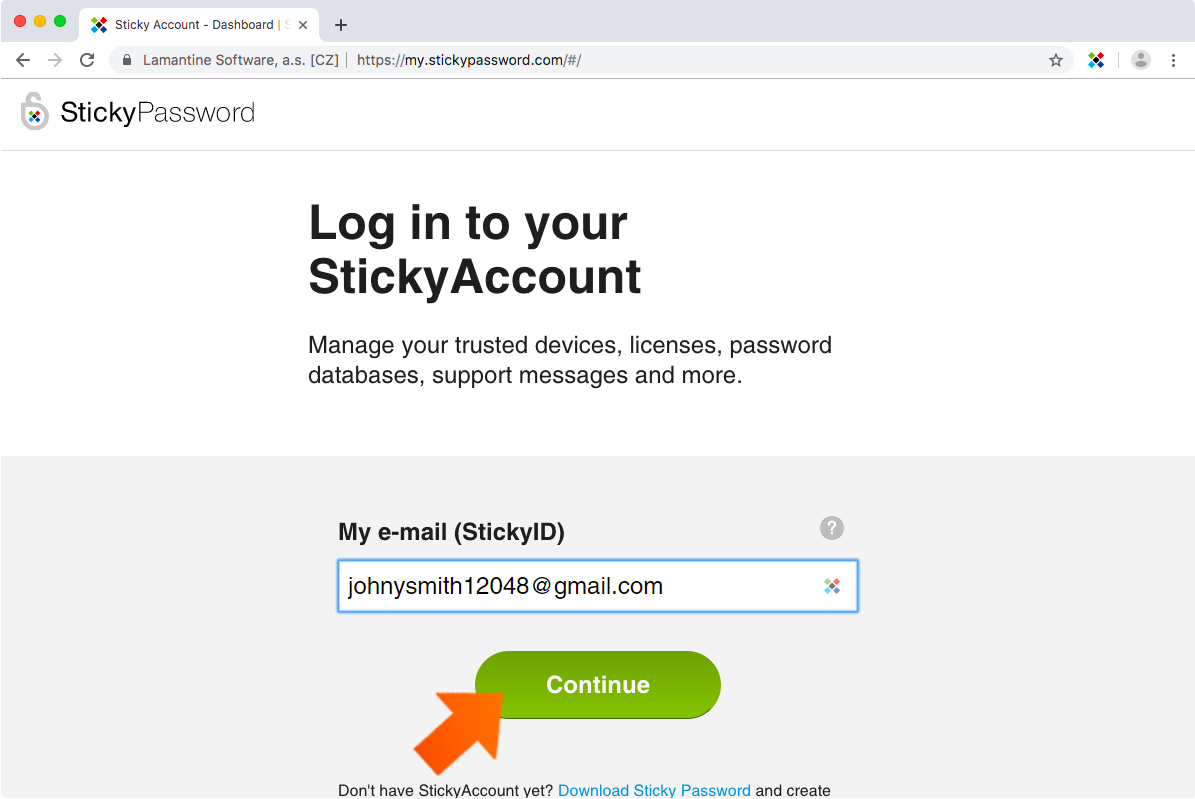
Task: Click the gray question mark help icon
Action: (x=831, y=528)
